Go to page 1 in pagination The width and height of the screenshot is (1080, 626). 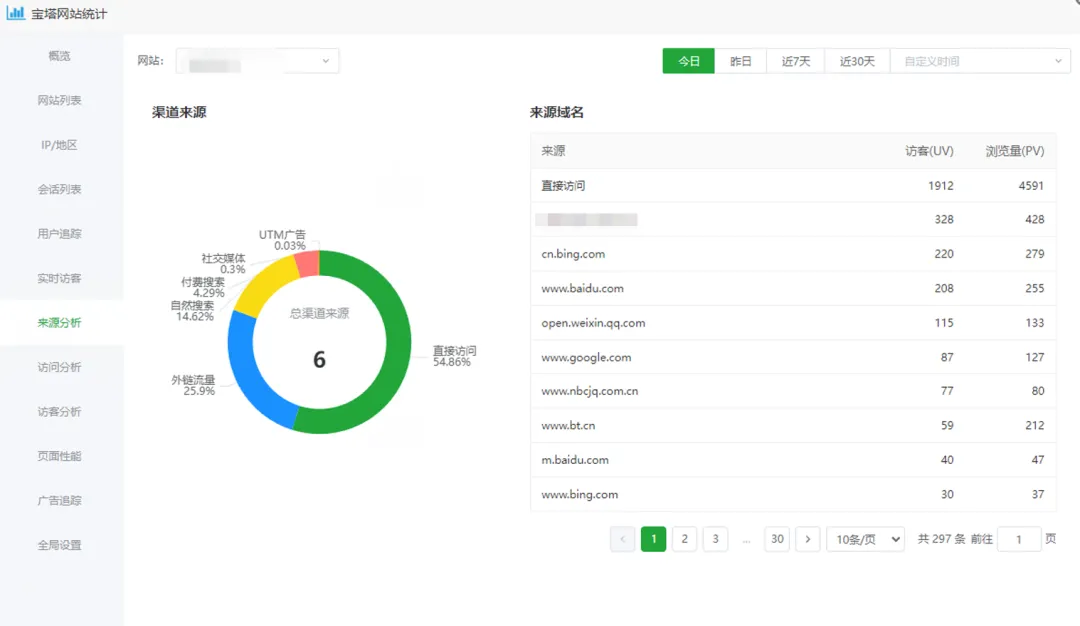(x=654, y=539)
